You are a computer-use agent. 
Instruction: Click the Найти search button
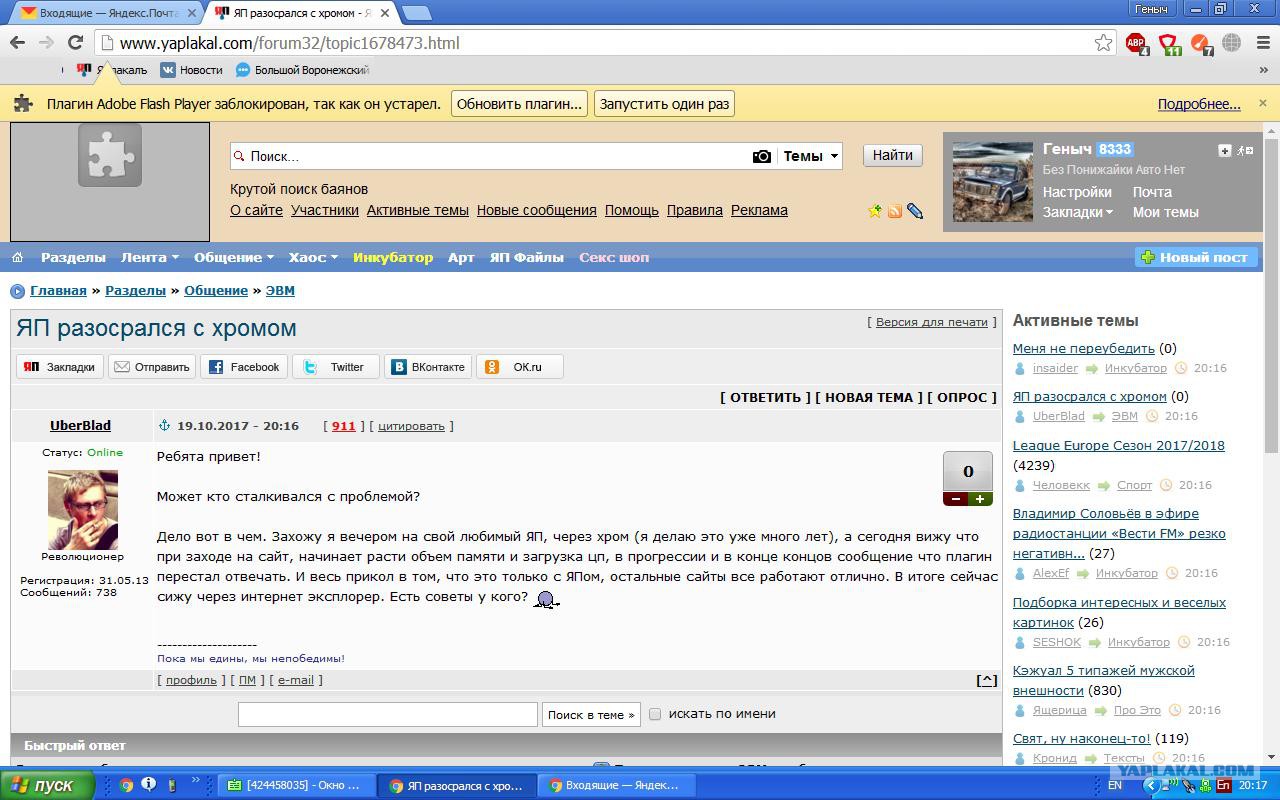[892, 155]
